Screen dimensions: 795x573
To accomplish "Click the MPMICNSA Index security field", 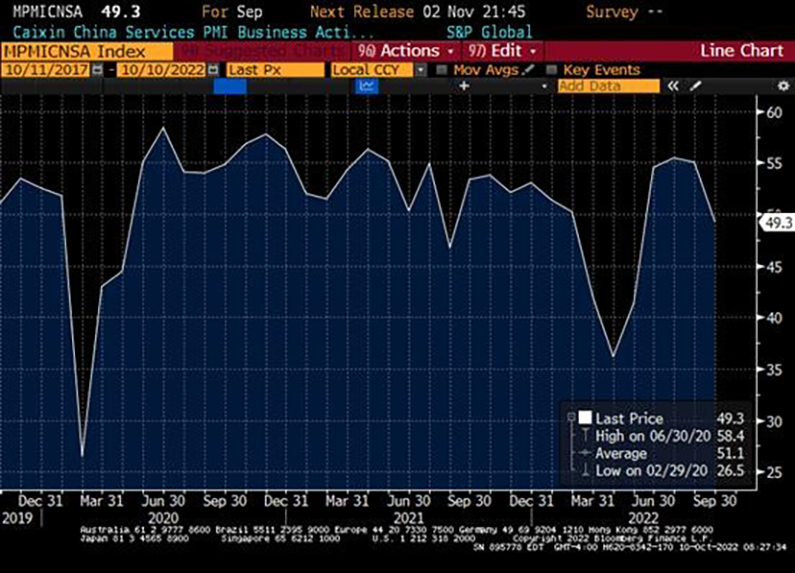I will click(87, 51).
